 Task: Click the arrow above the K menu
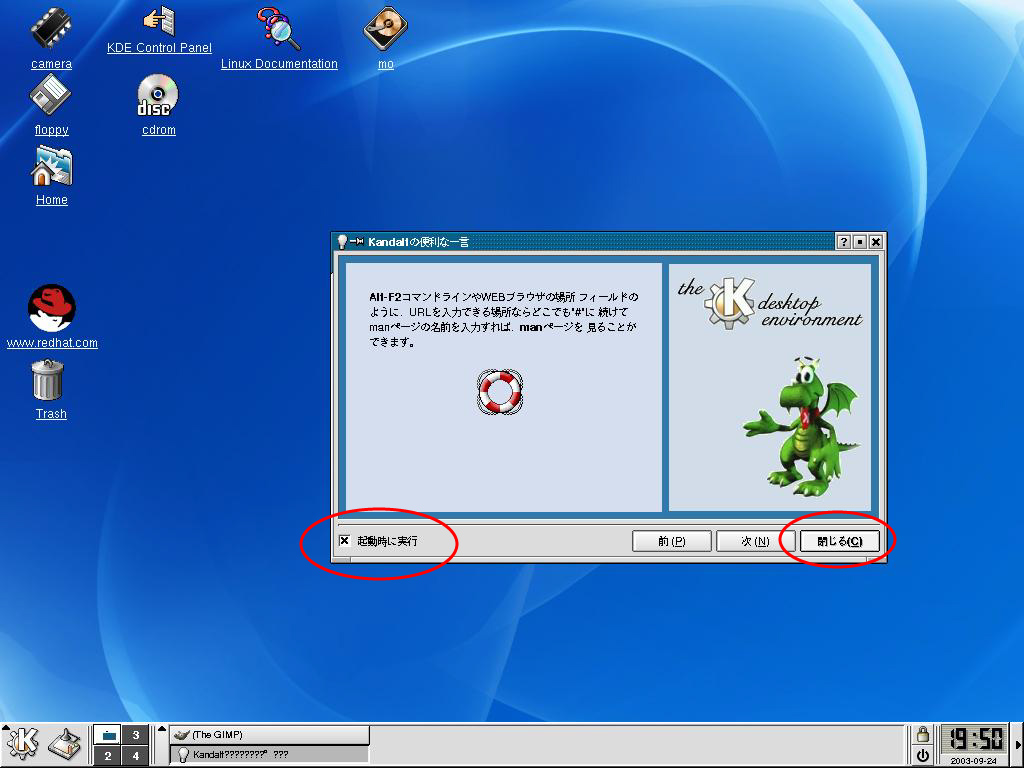[6, 726]
